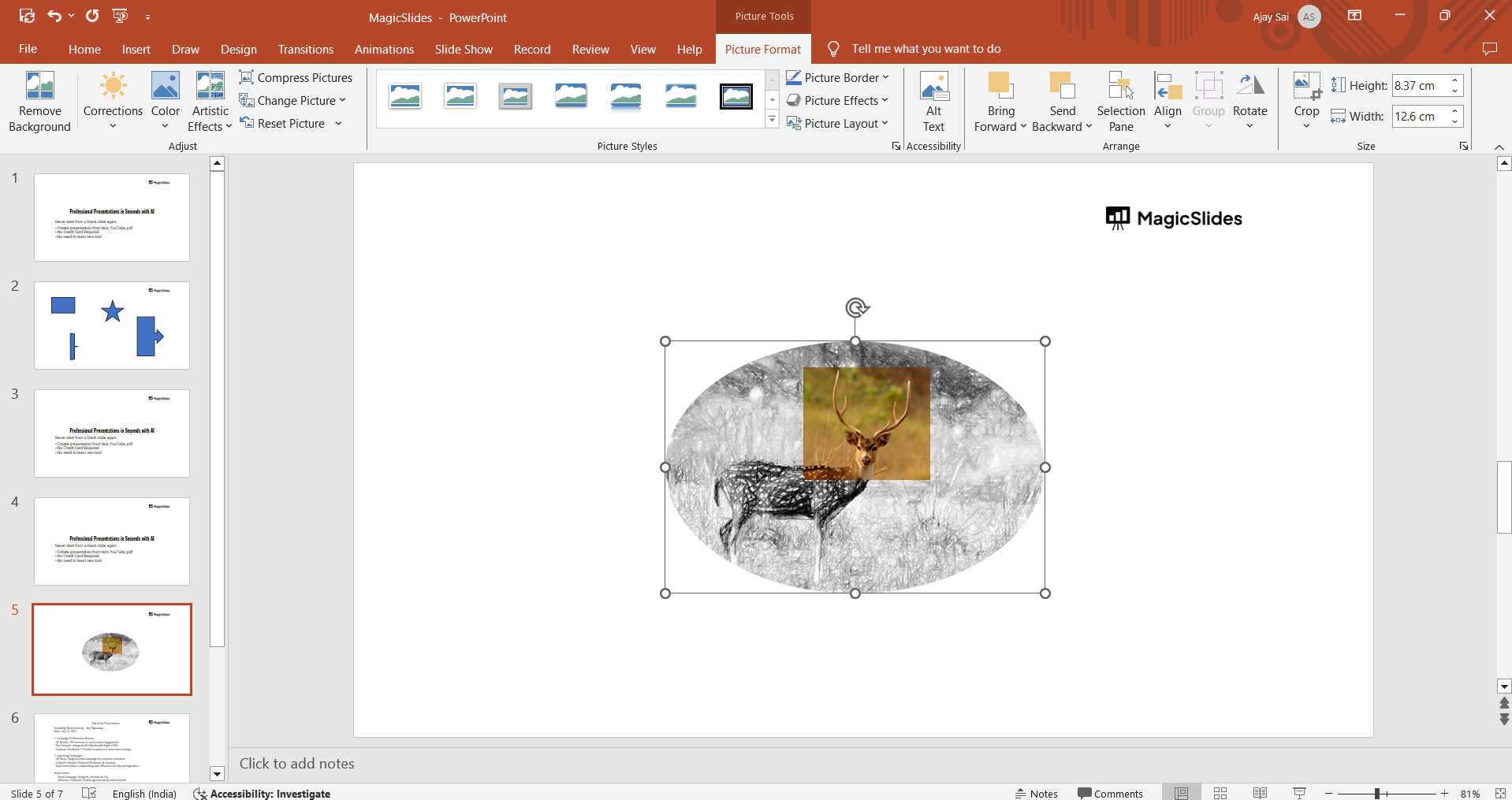Open the Selection Pane
This screenshot has height=800, width=1512.
pos(1120,101)
